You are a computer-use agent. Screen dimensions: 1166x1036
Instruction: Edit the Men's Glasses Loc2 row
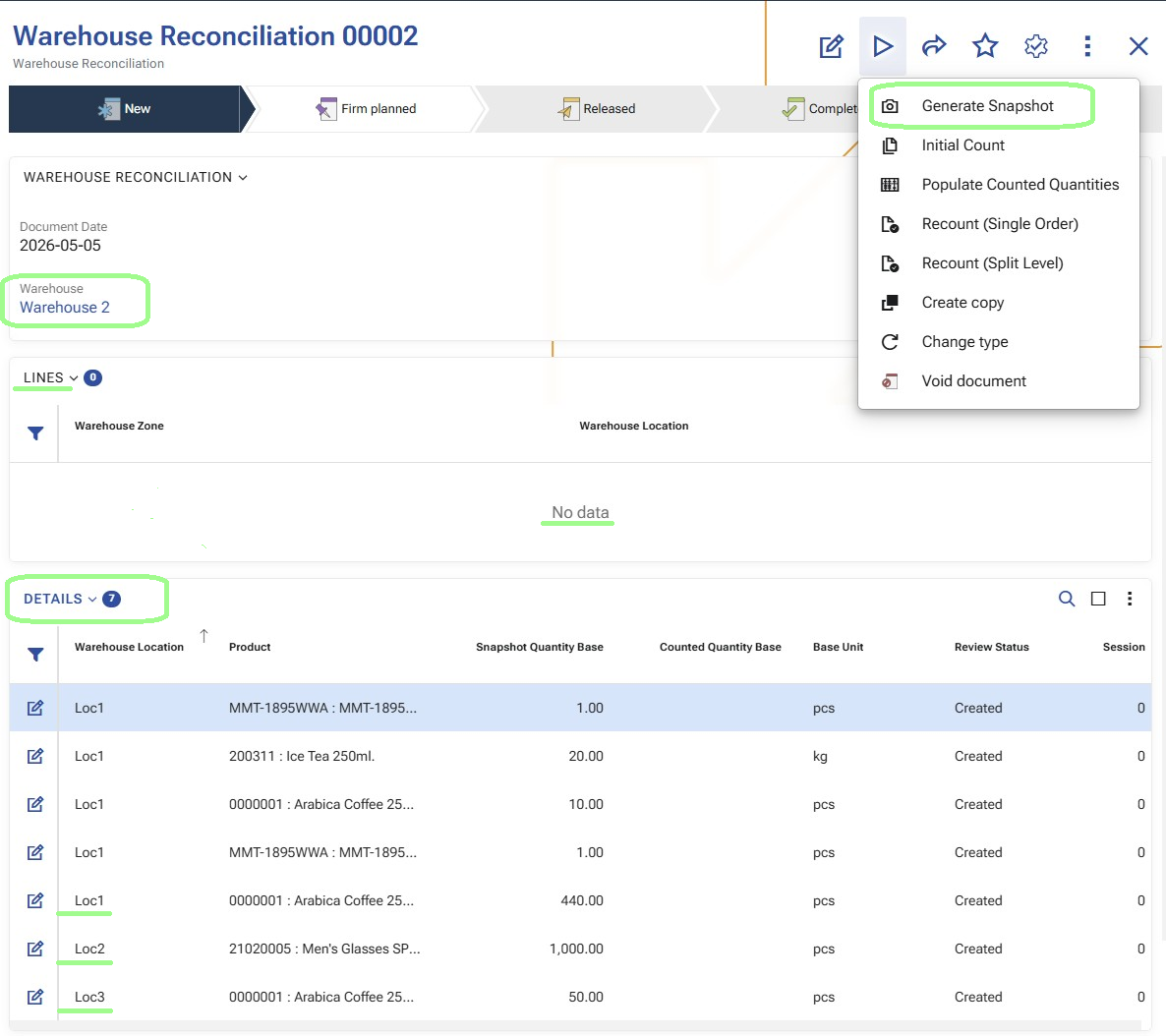point(35,949)
